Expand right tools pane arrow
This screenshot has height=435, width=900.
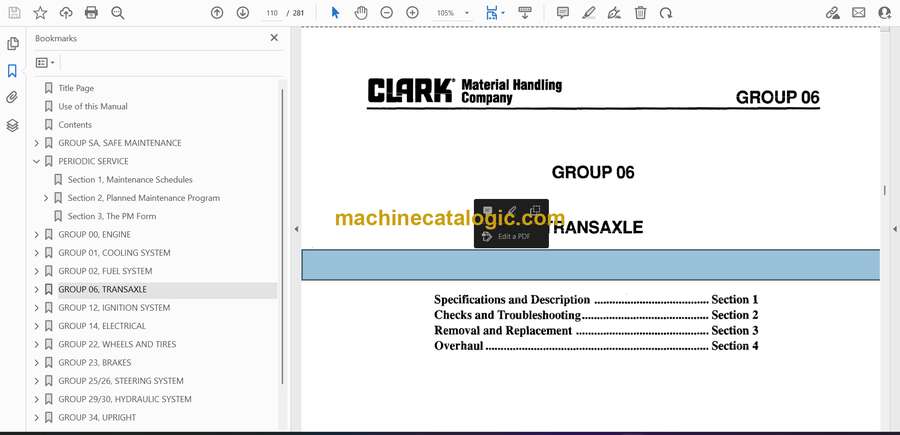tap(894, 229)
